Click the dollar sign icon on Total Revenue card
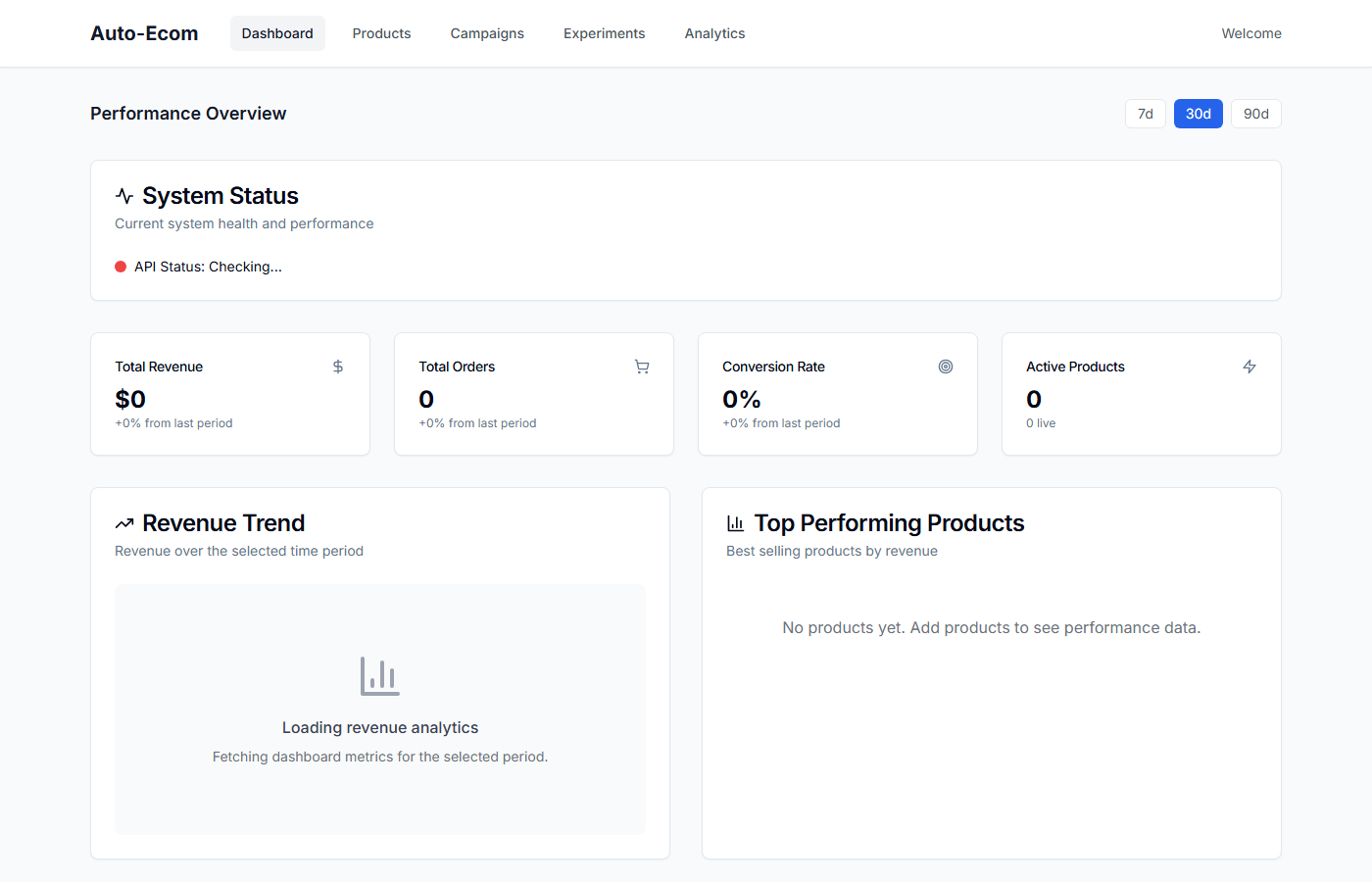The height and width of the screenshot is (882, 1372). (338, 366)
